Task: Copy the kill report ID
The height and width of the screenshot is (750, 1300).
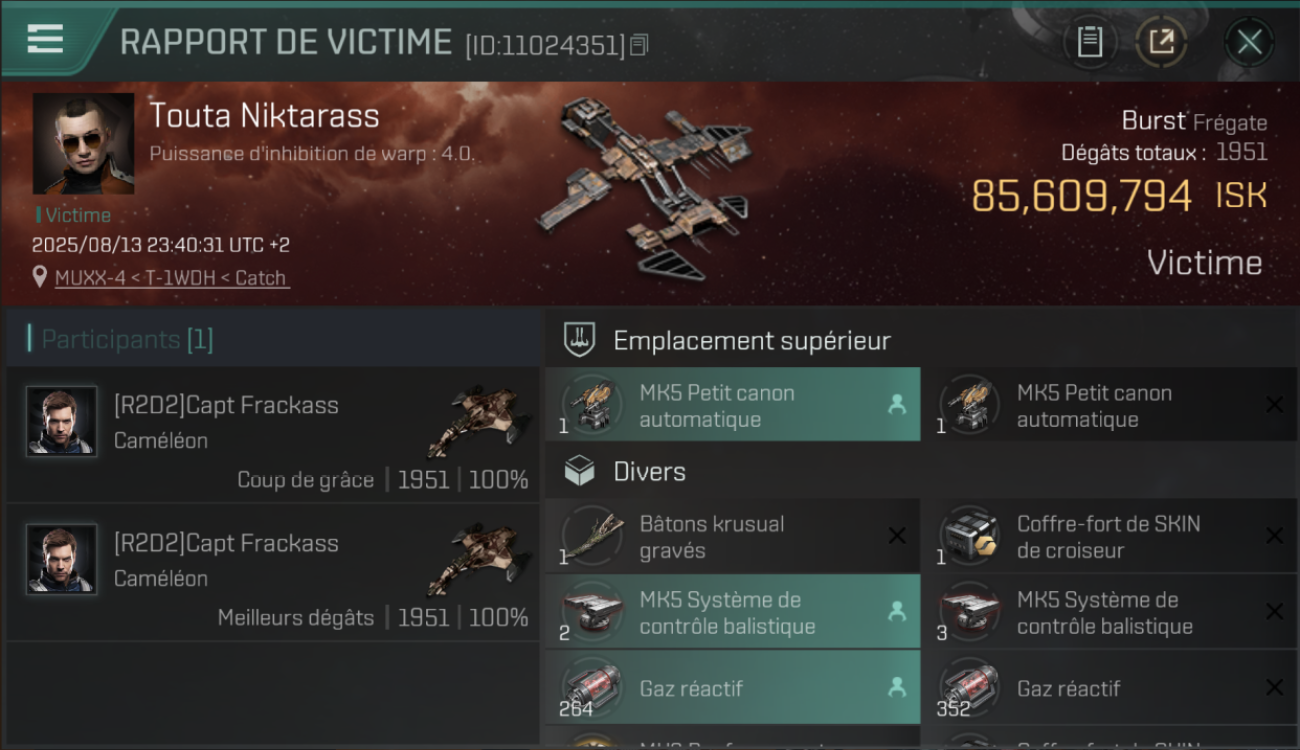Action: point(639,44)
